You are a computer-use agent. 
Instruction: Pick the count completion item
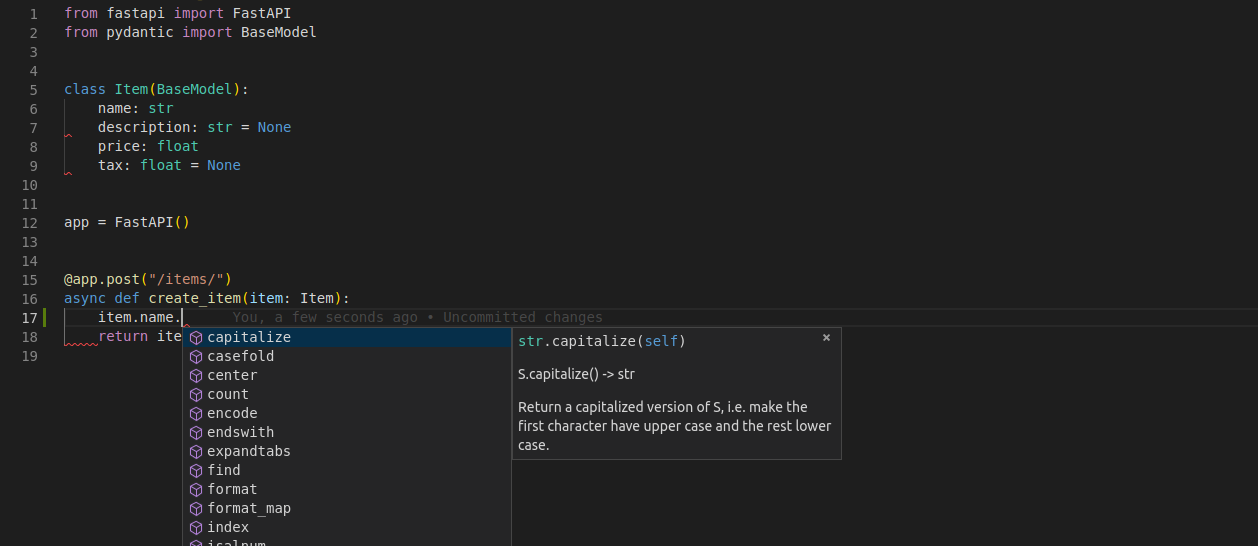228,395
